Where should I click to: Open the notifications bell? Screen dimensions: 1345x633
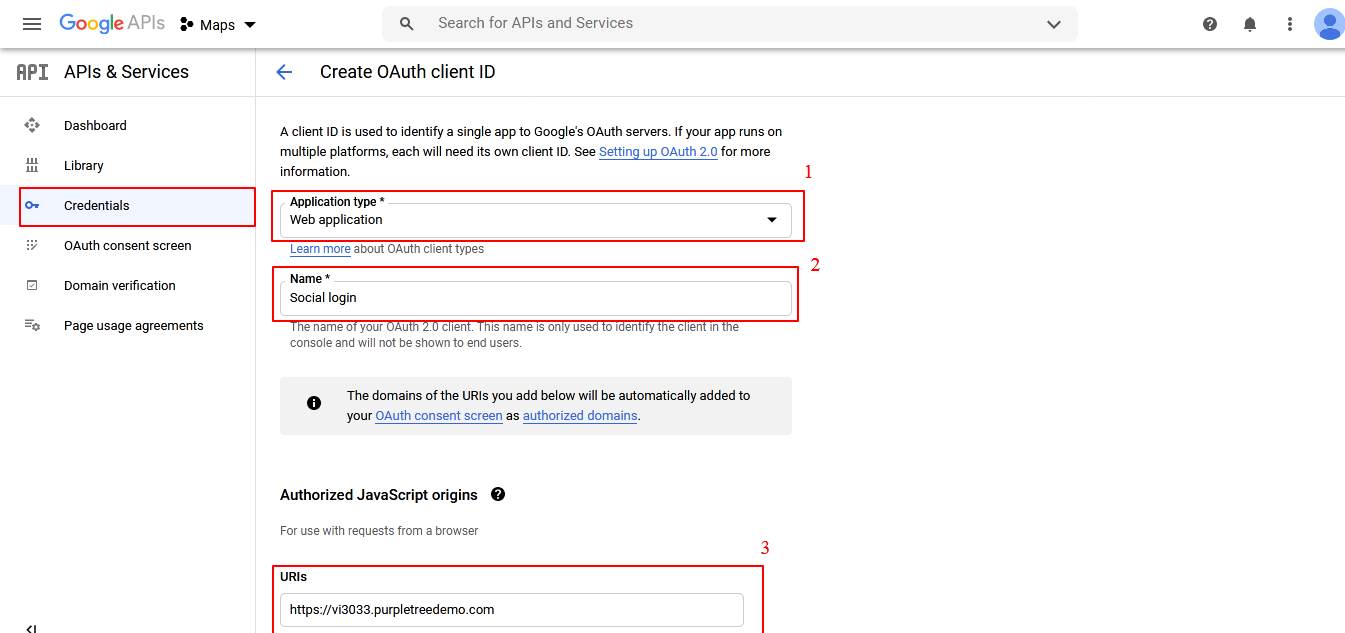coord(1250,24)
